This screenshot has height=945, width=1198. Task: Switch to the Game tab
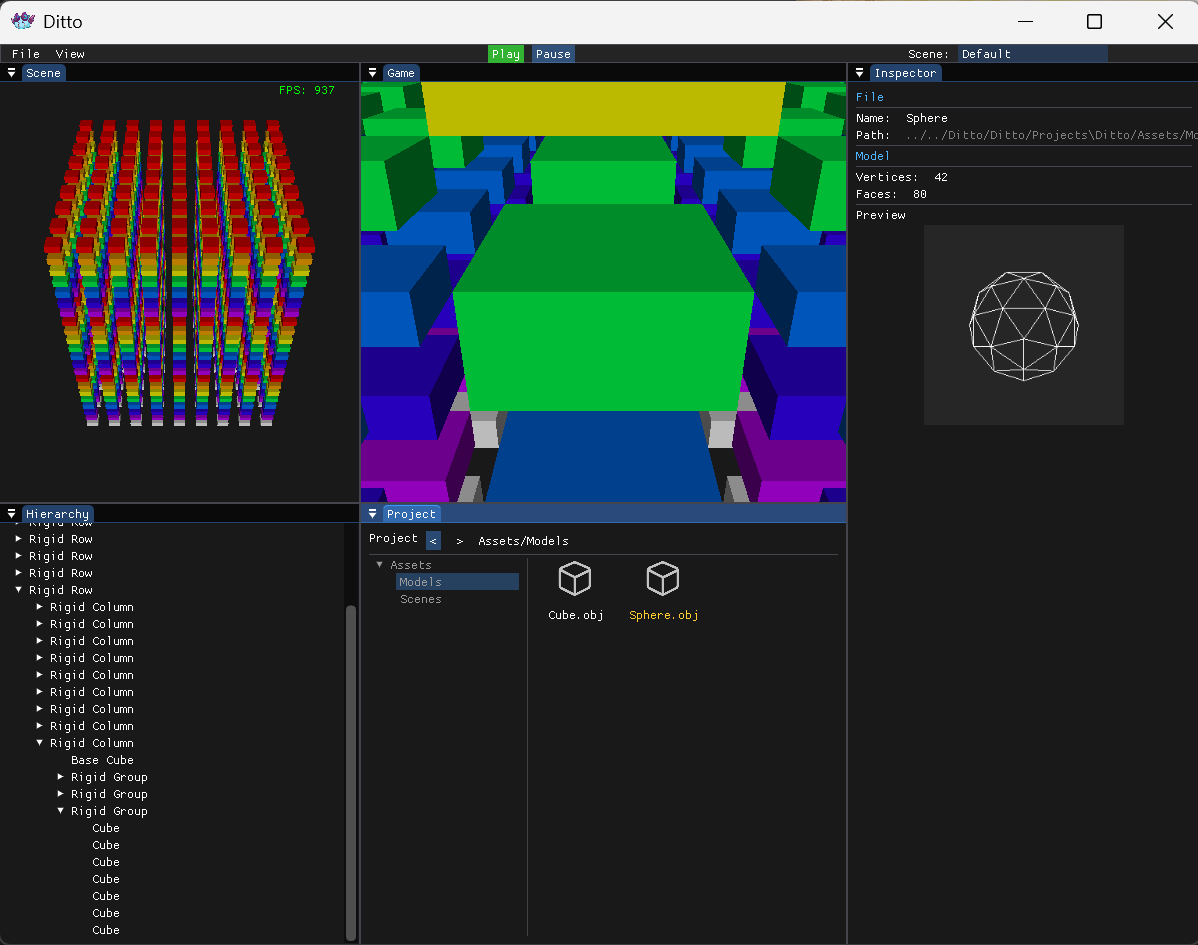coord(400,73)
